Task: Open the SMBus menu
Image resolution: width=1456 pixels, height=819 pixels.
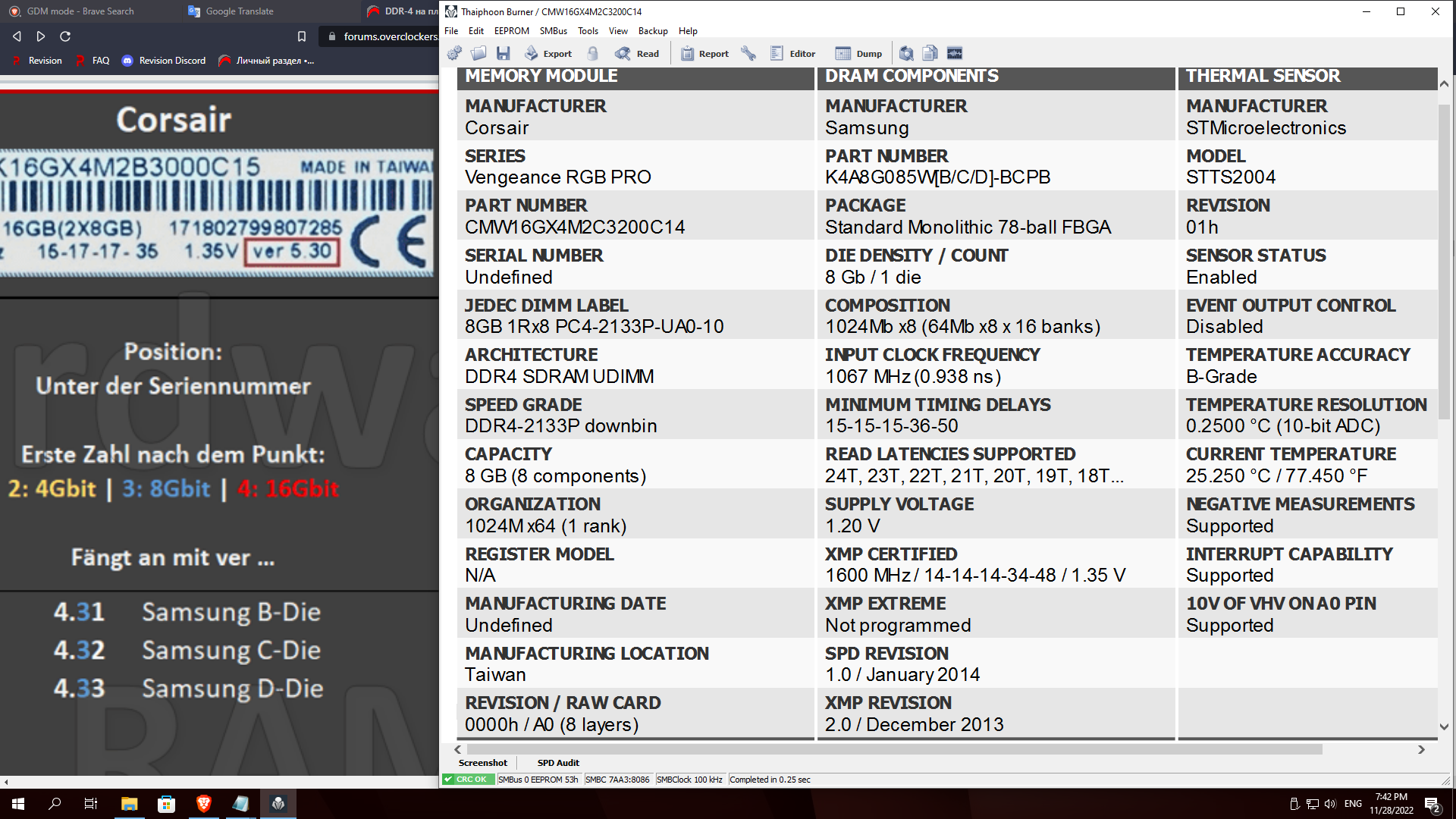Action: tap(553, 31)
